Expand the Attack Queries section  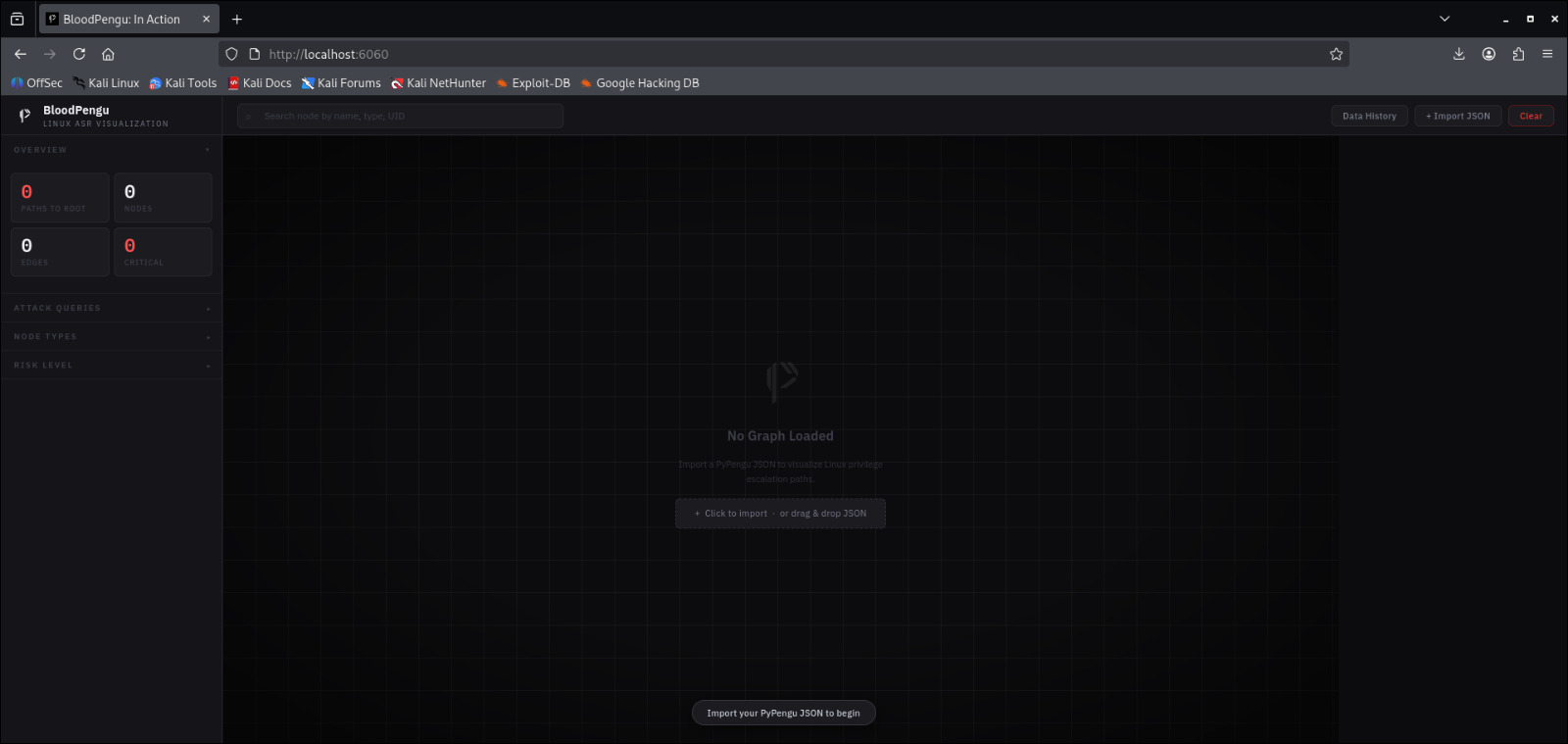click(111, 308)
